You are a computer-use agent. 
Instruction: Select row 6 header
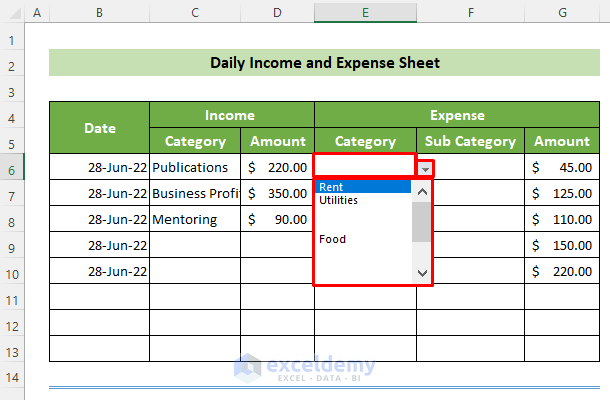pos(12,168)
